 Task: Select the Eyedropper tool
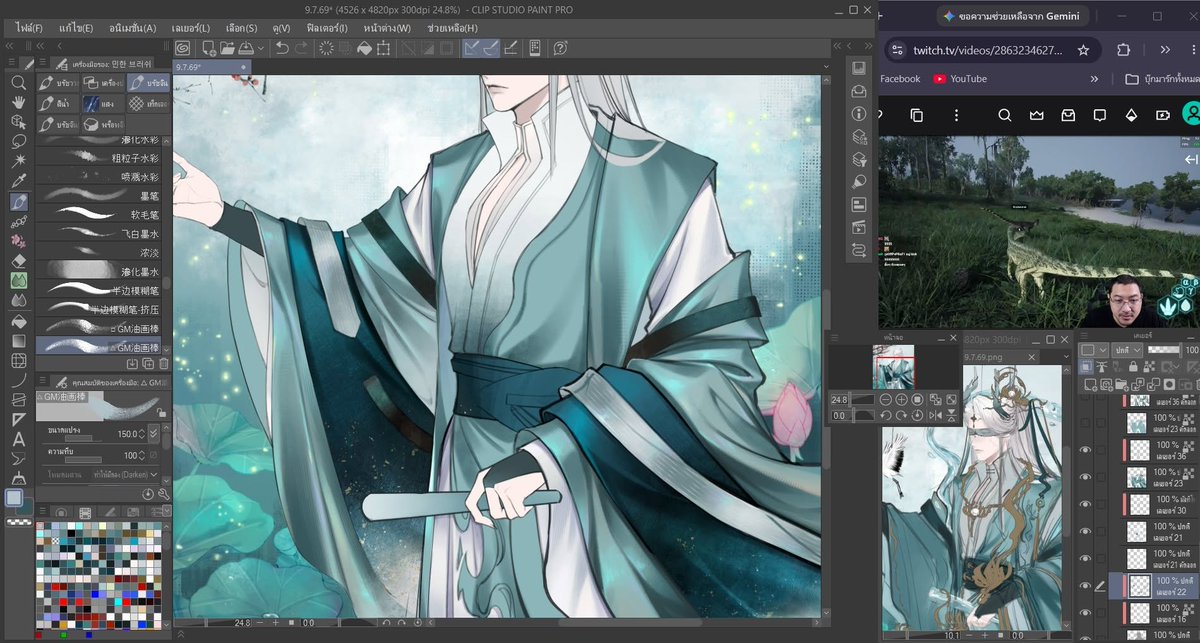point(18,181)
